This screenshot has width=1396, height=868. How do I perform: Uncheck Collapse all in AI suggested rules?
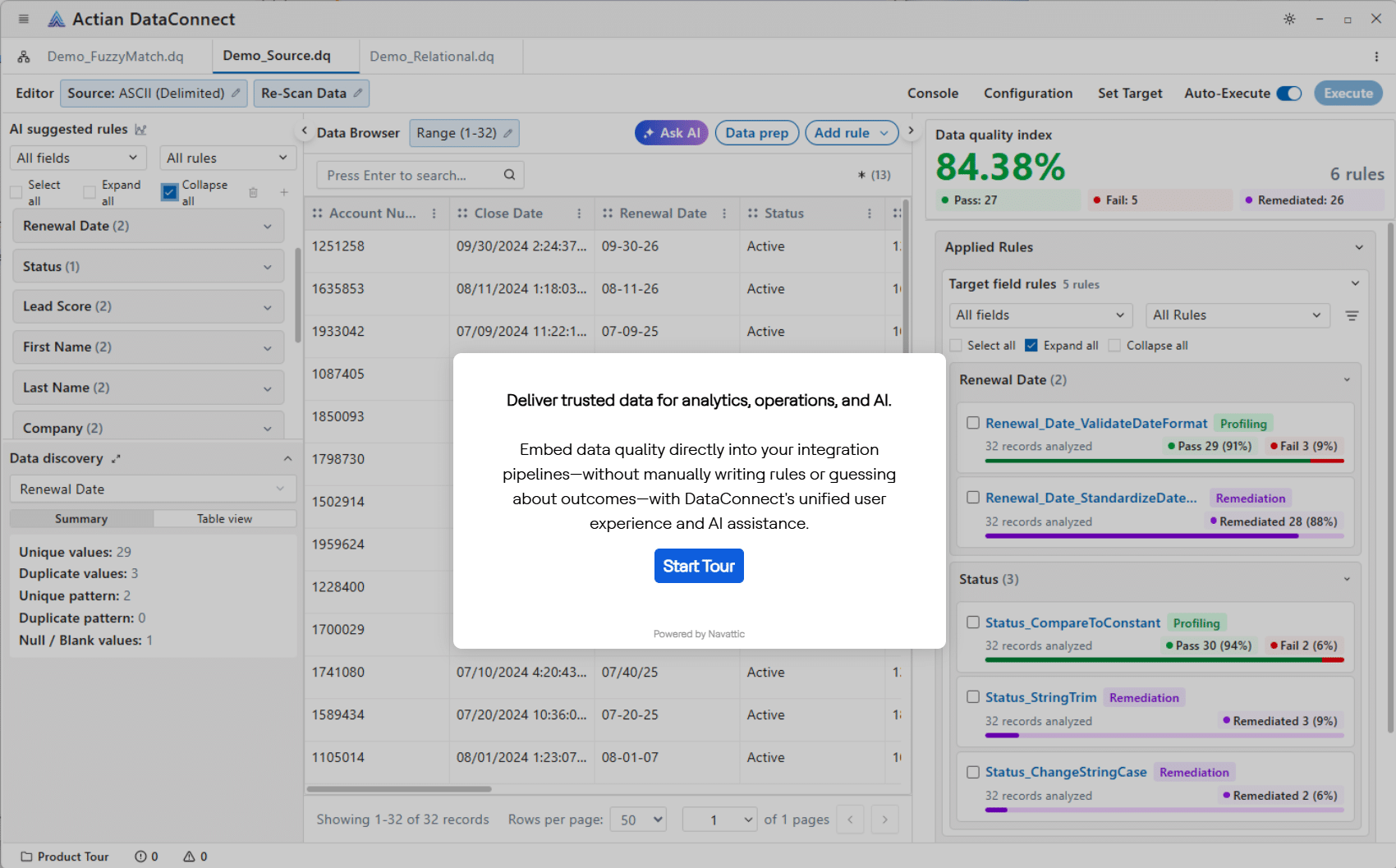point(170,192)
